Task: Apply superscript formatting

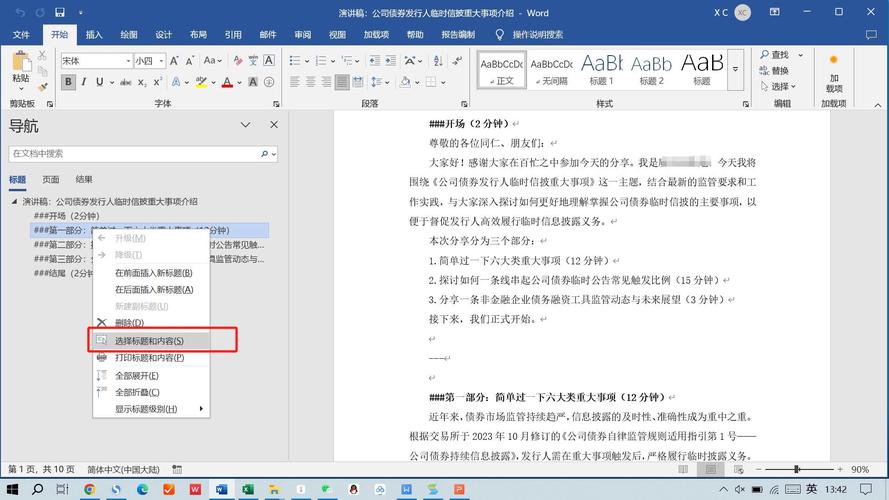Action: click(158, 83)
